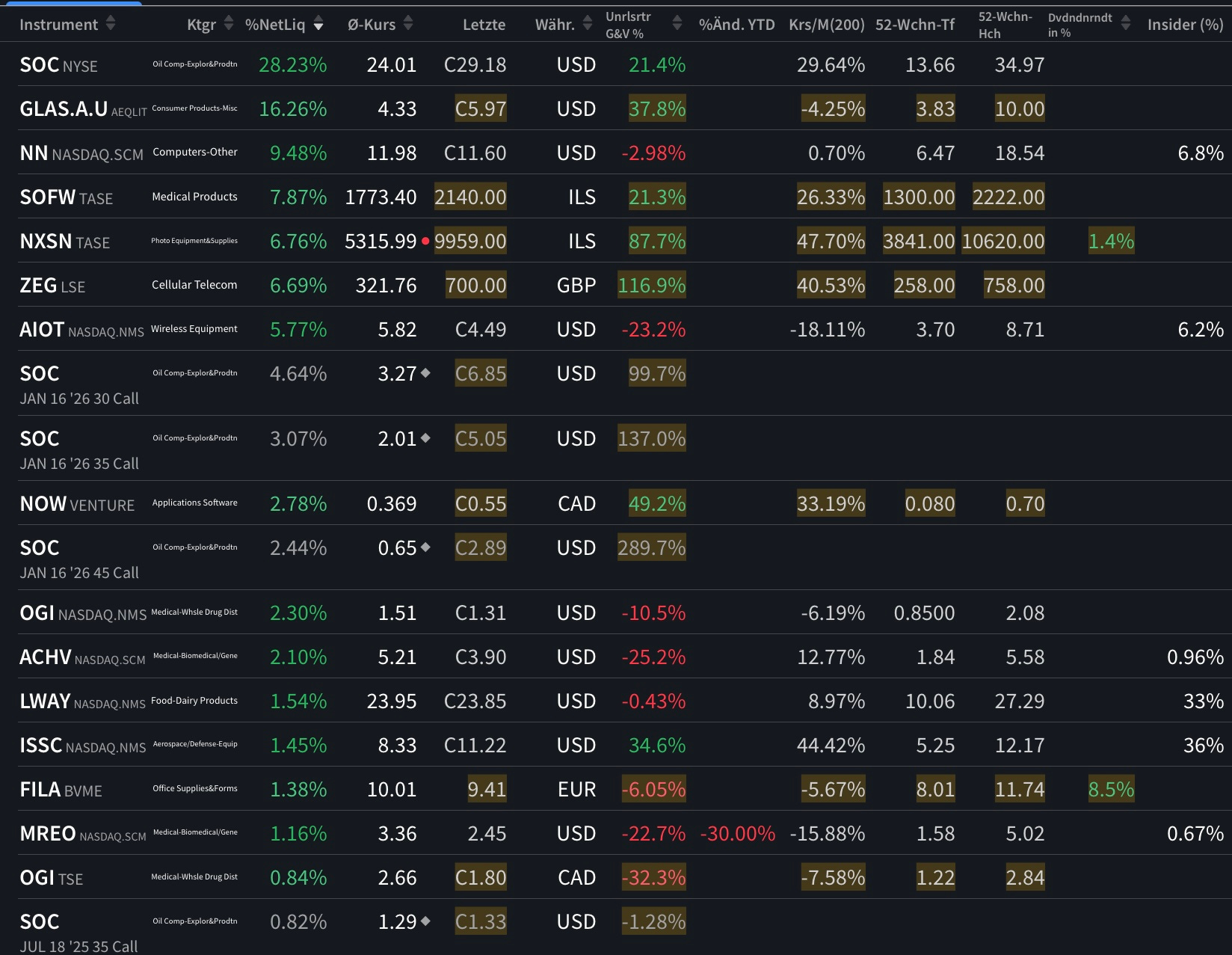The width and height of the screenshot is (1232, 955).
Task: Select the SOC JAN 16 '26 30 Call
Action: [79, 385]
